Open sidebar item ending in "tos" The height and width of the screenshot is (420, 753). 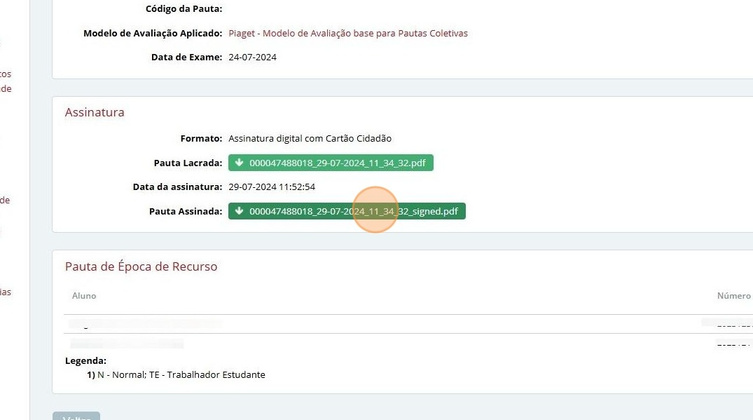tap(6, 74)
